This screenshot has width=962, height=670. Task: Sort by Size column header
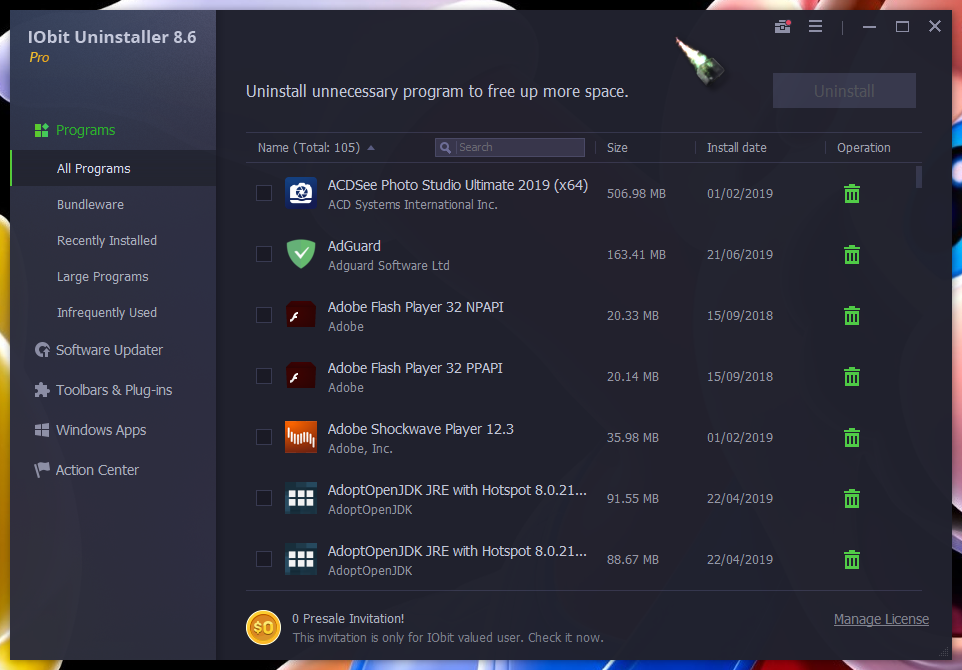tap(617, 148)
